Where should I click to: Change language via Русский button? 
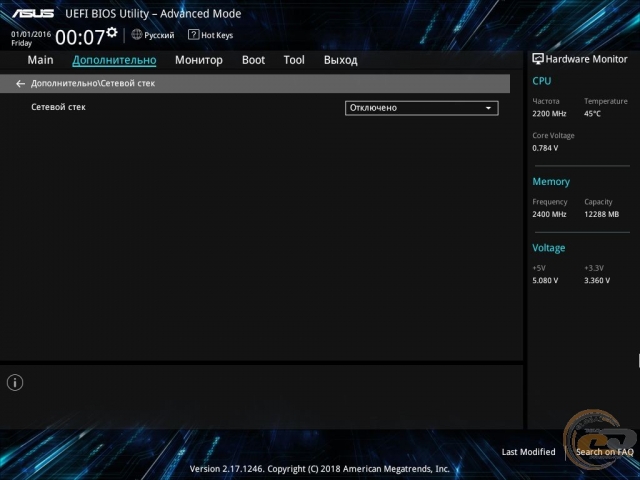(159, 36)
